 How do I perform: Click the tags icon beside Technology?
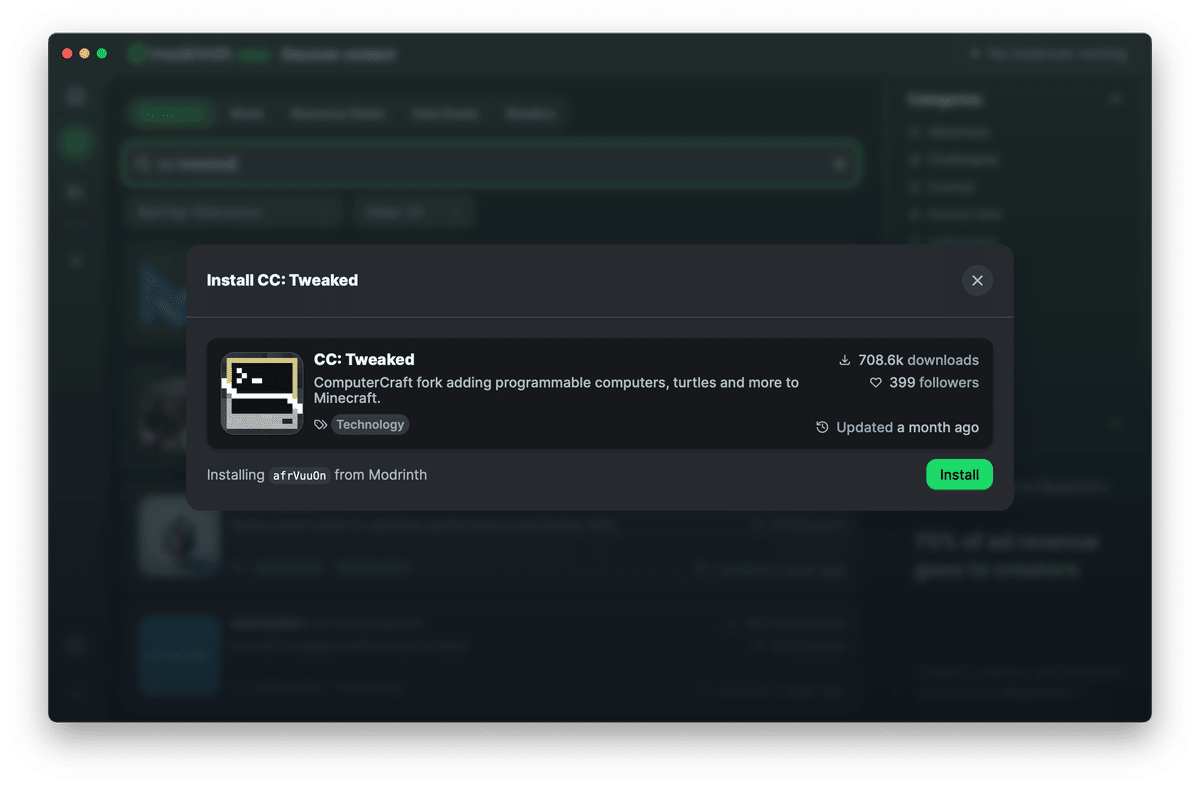pyautogui.click(x=321, y=425)
